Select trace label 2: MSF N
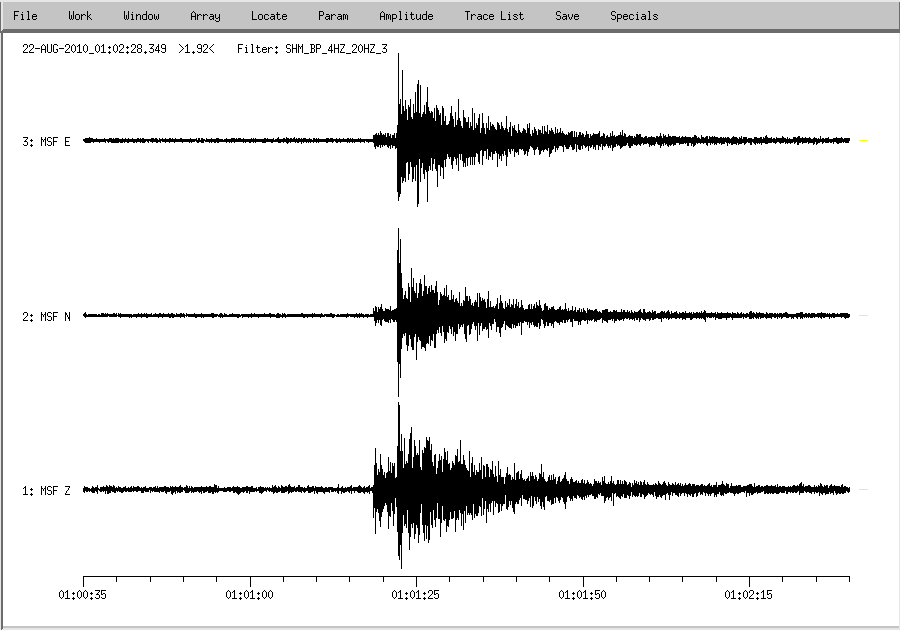The height and width of the screenshot is (630, 900). click(46, 317)
